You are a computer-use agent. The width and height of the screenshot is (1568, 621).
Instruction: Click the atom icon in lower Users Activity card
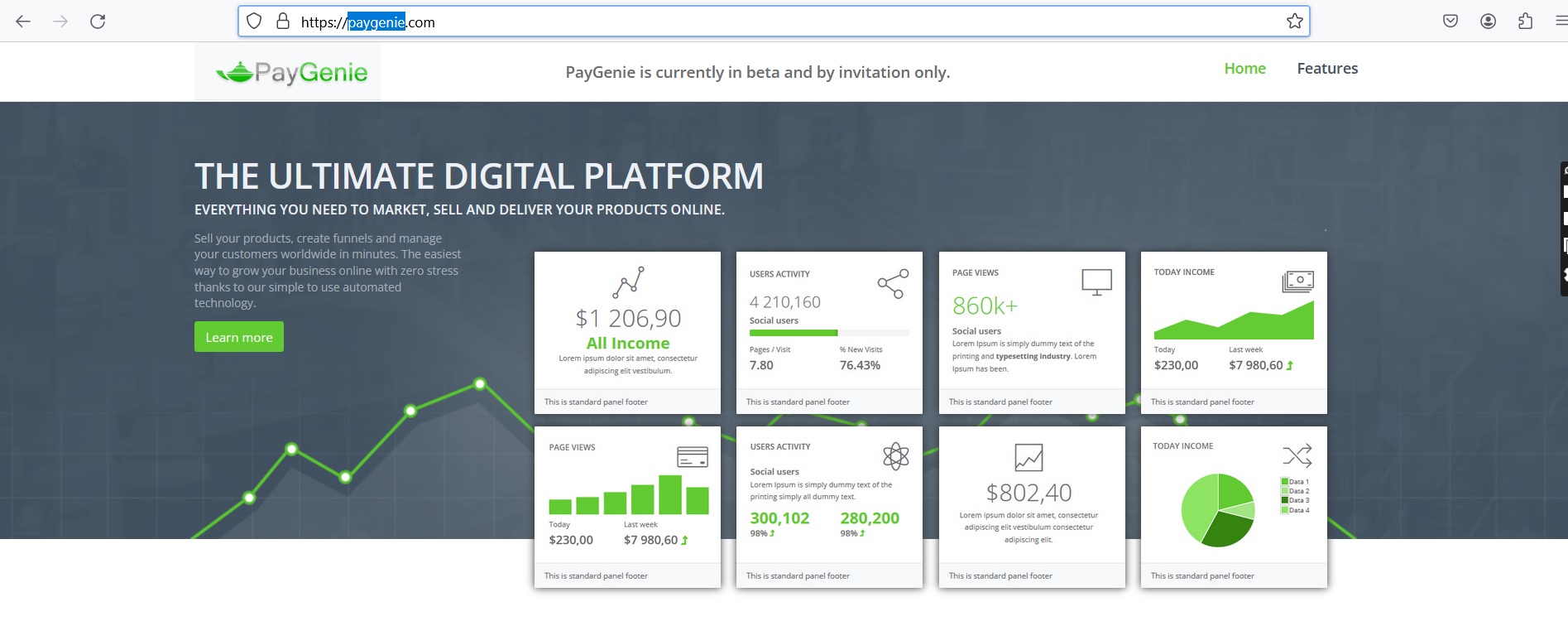(x=896, y=455)
